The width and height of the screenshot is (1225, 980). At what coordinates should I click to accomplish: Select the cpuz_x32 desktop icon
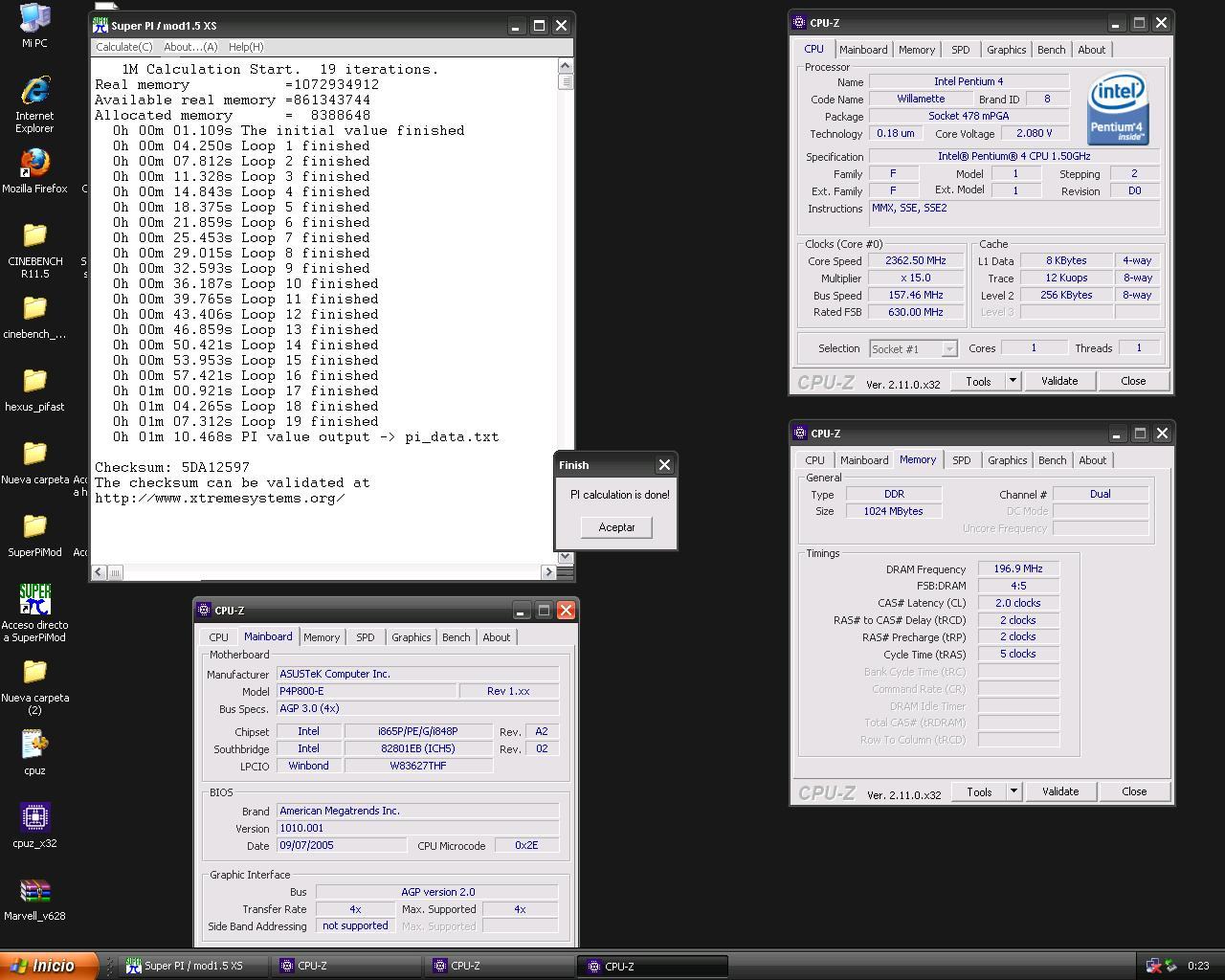[x=34, y=817]
